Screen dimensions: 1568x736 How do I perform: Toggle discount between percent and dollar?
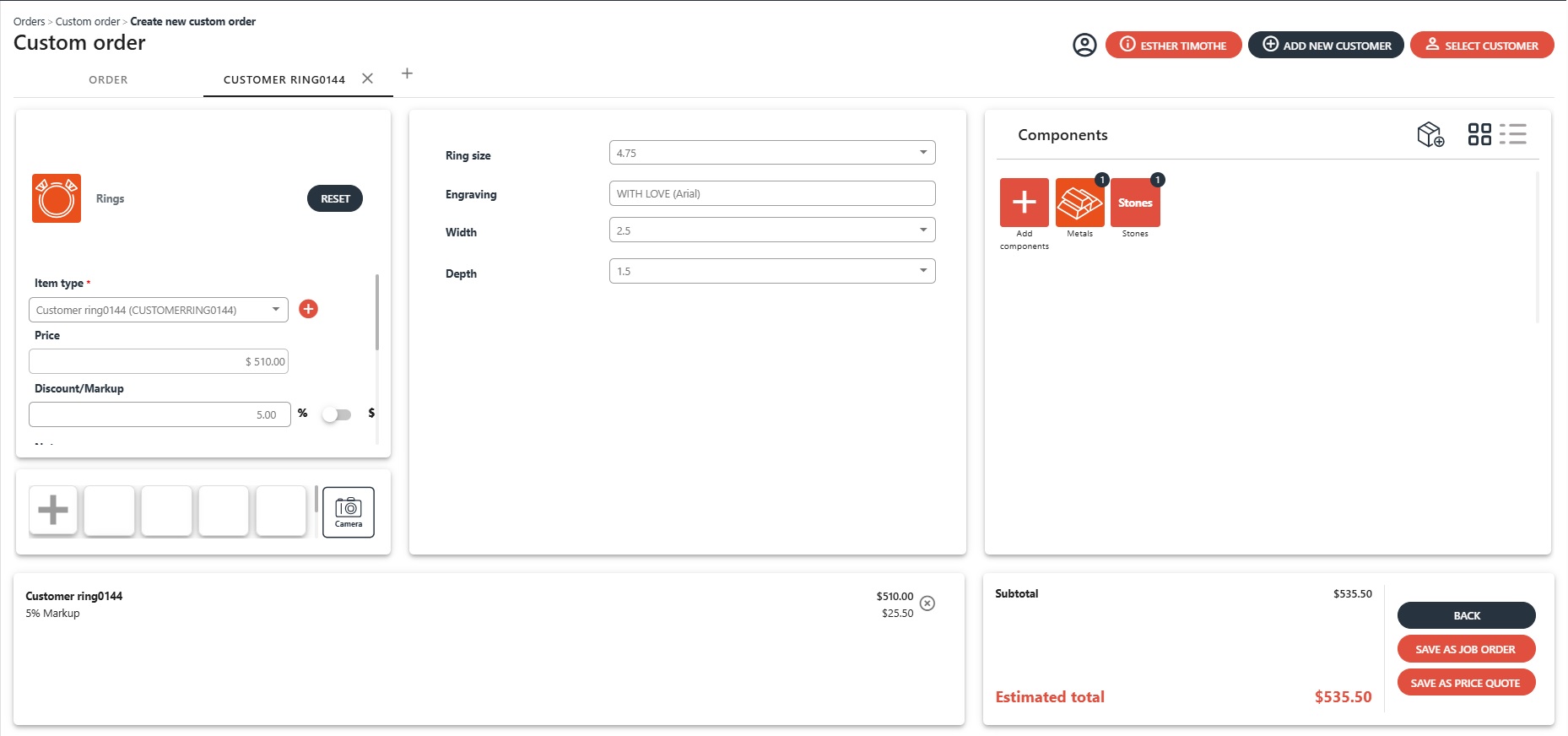[337, 414]
